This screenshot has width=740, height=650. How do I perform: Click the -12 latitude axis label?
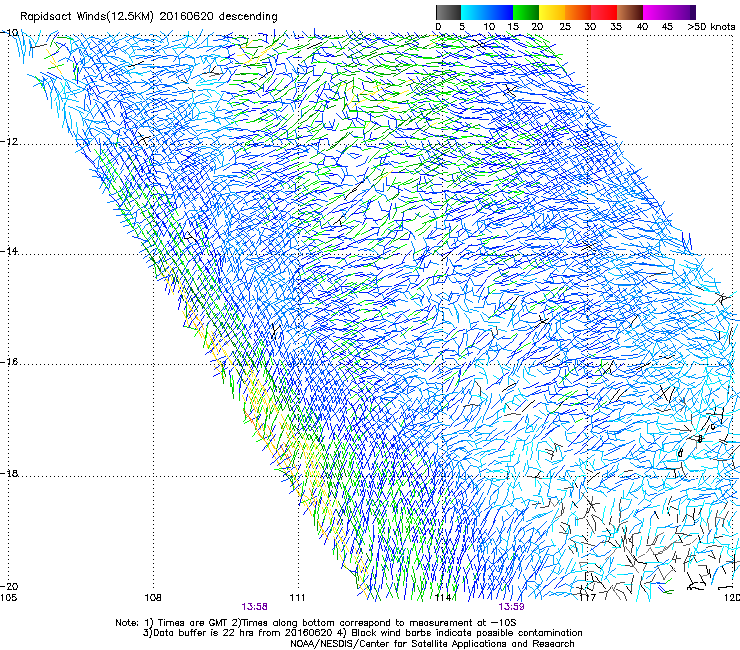pos(9,142)
